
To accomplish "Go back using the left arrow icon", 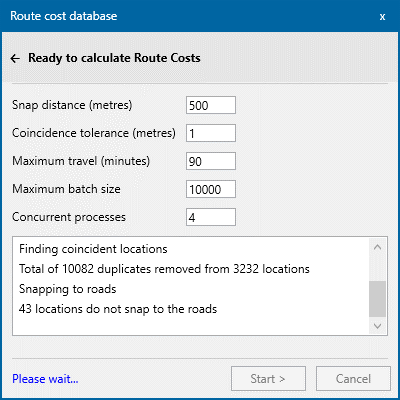I will [x=15, y=59].
